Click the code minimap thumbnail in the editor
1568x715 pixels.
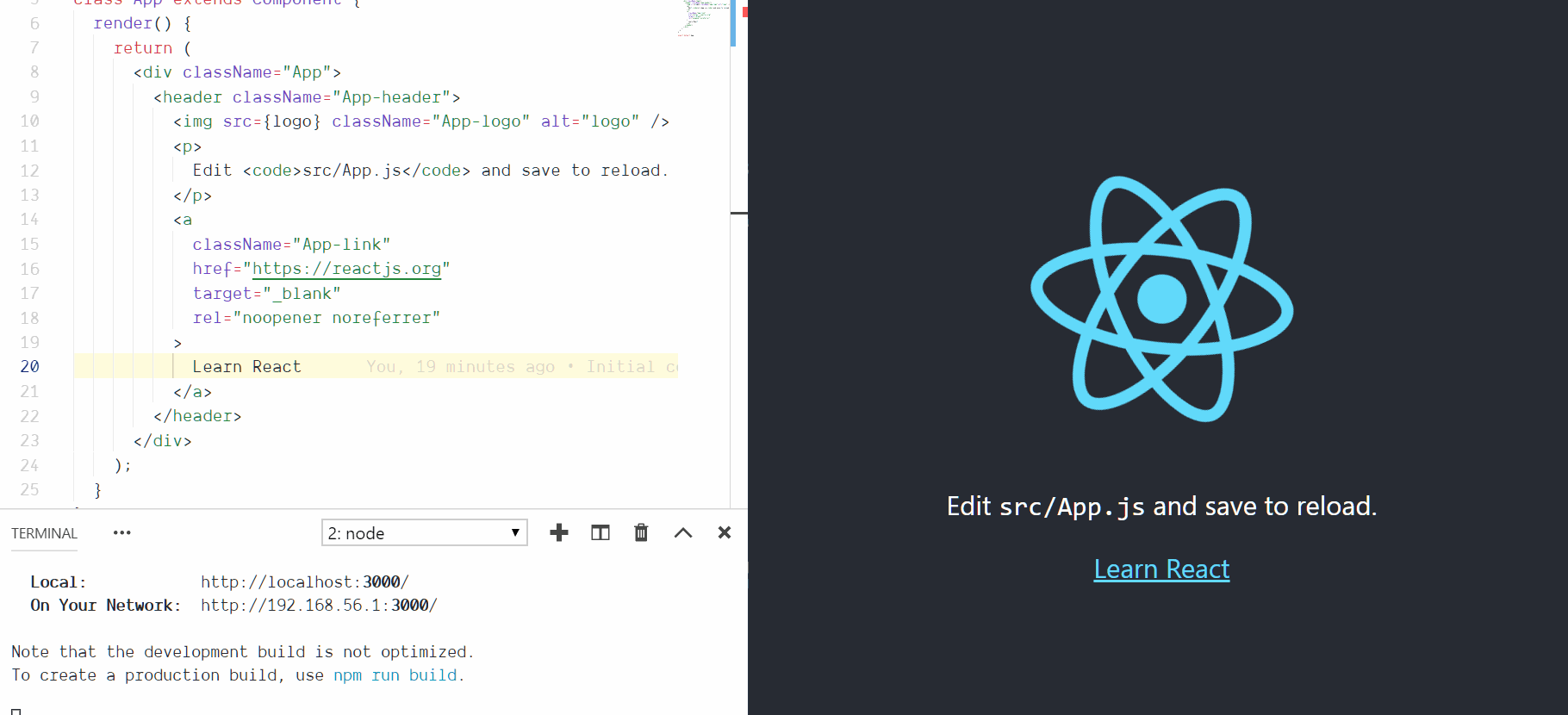[703, 19]
